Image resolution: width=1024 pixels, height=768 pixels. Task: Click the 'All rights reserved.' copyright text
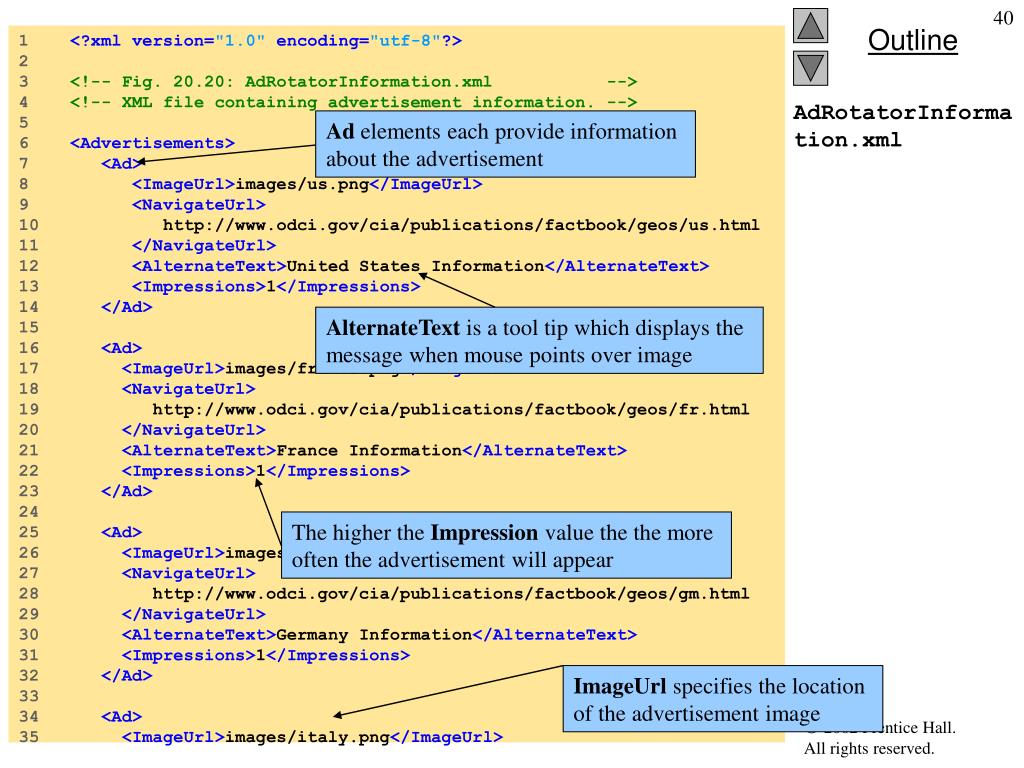click(x=869, y=748)
